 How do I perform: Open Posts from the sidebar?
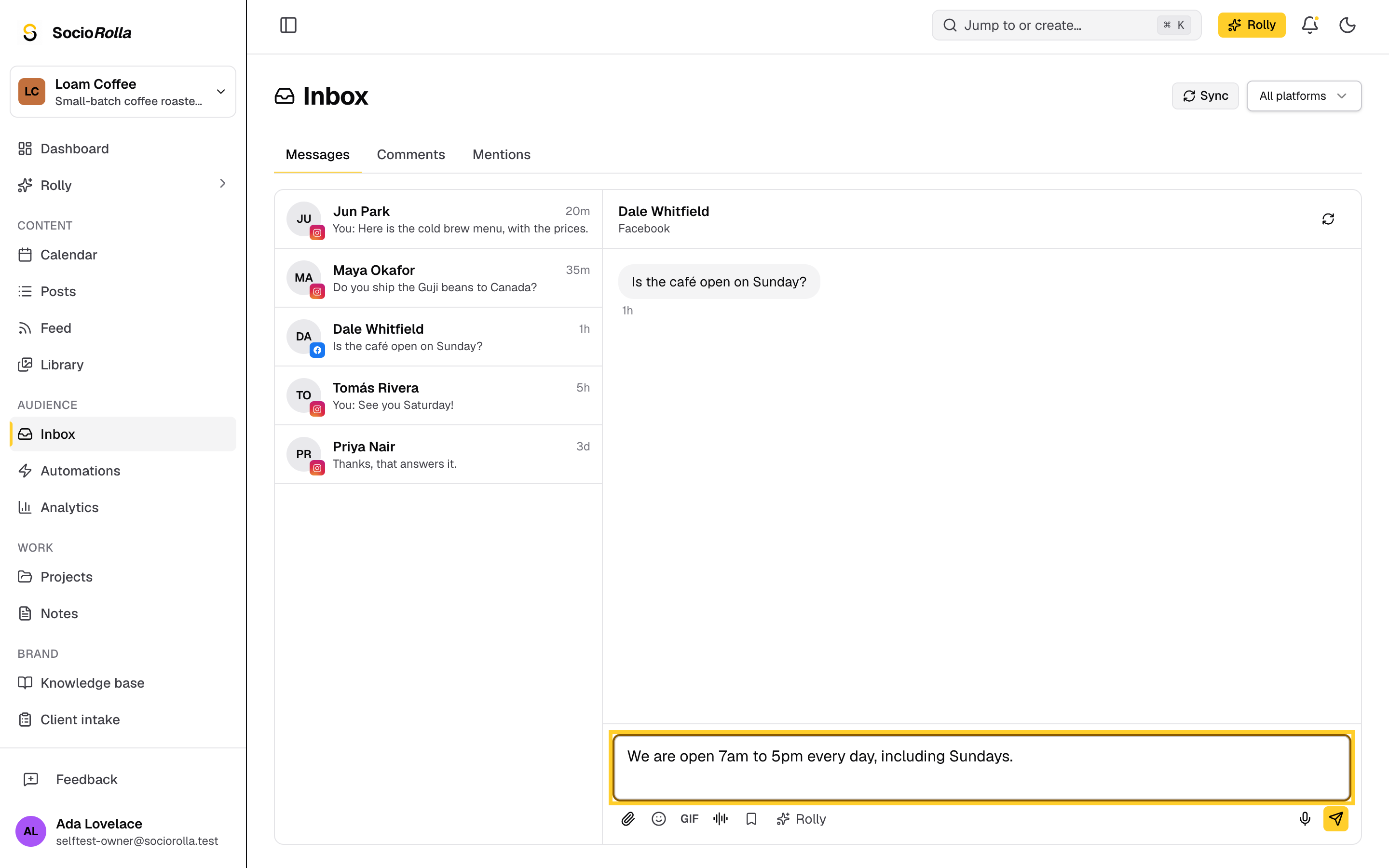tap(123, 292)
